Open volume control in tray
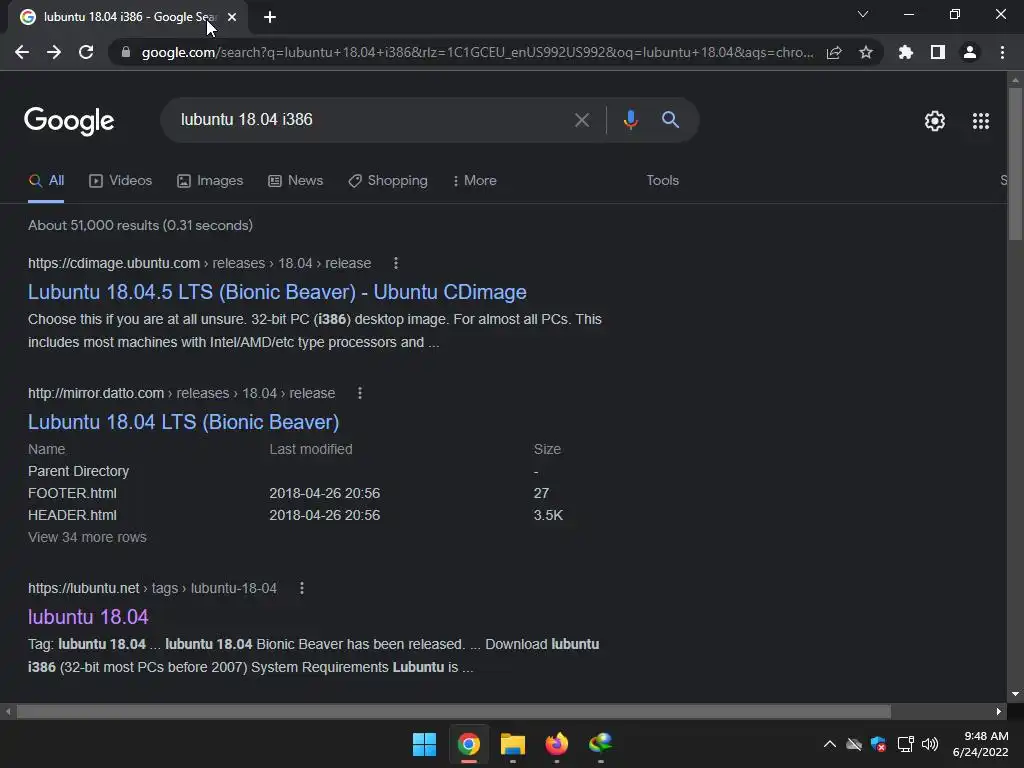The width and height of the screenshot is (1024, 768). click(930, 744)
